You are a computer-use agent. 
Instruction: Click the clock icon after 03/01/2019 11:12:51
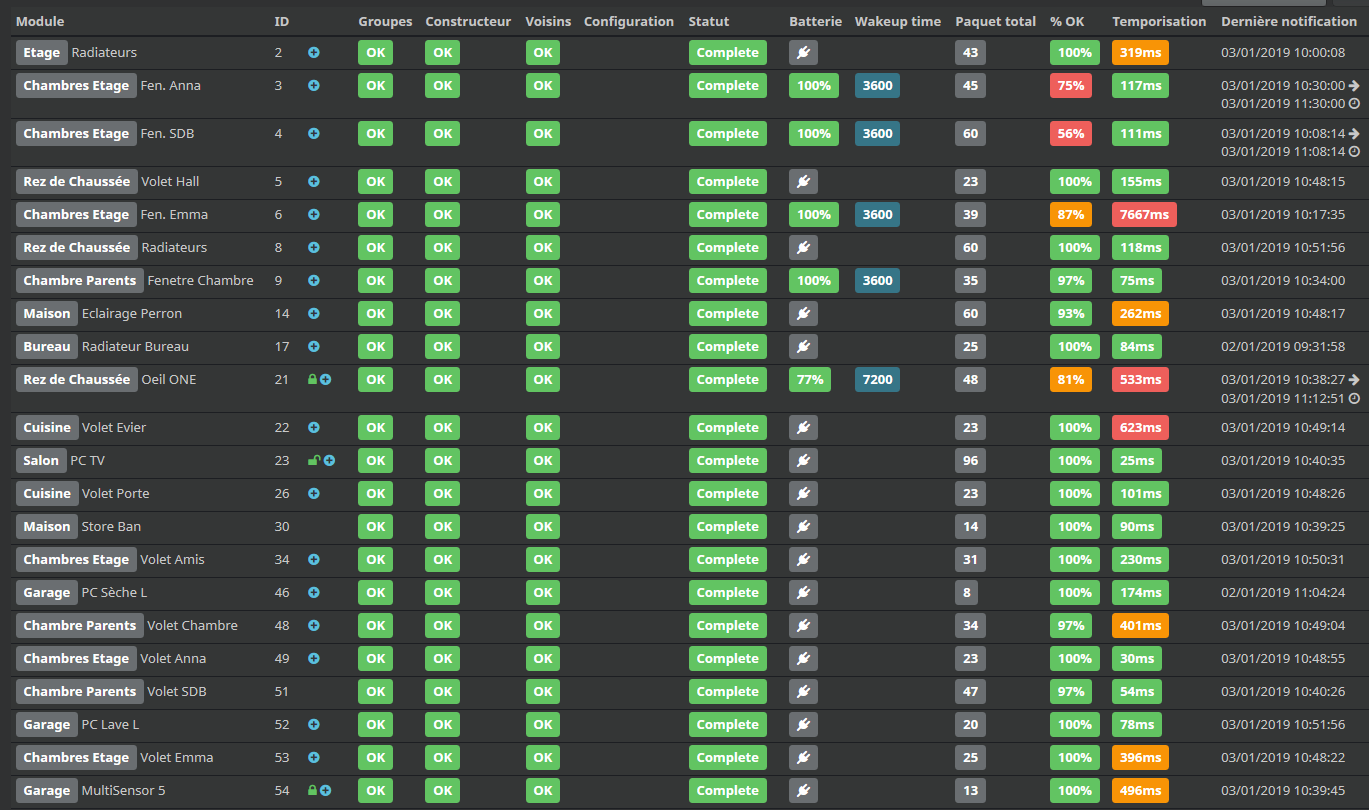[x=1354, y=398]
